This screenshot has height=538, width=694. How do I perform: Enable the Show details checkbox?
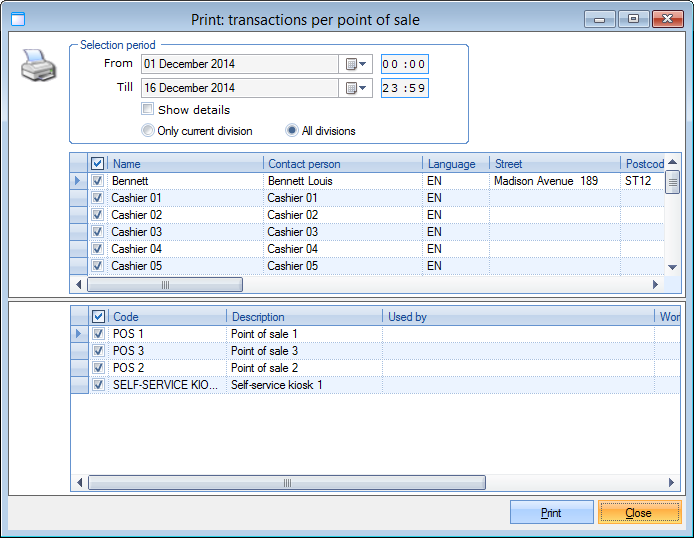[x=148, y=110]
